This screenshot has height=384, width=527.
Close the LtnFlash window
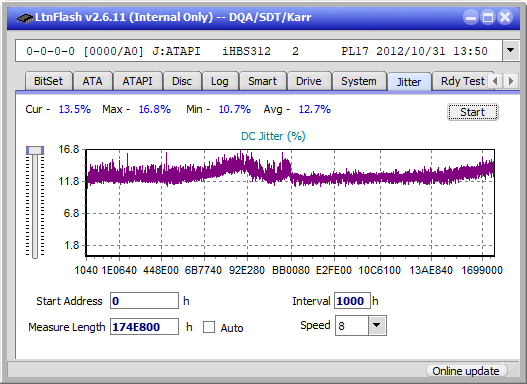(505, 17)
